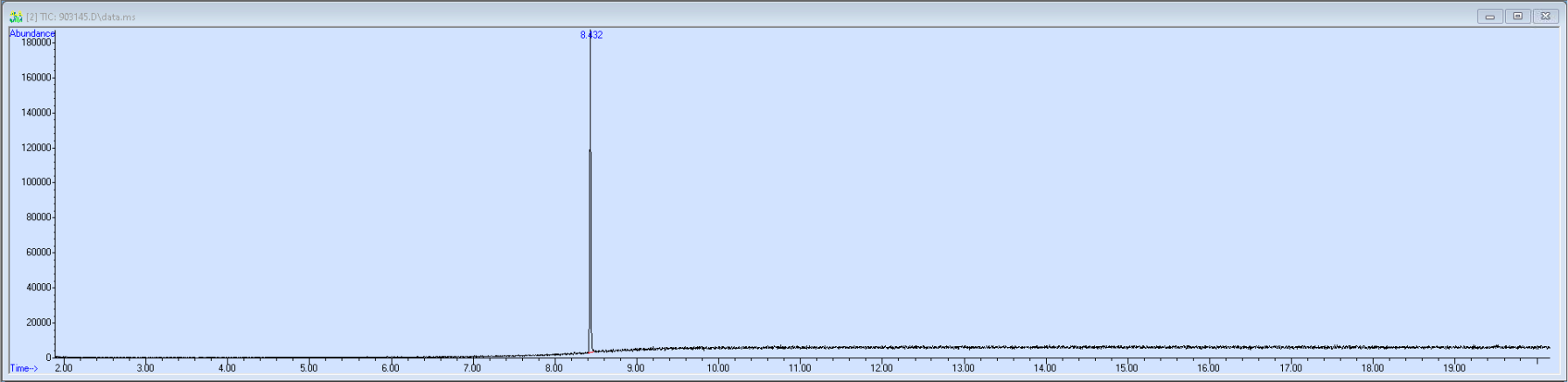The width and height of the screenshot is (1568, 382).
Task: Click the 17.00 time tick label
Action: 1291,368
